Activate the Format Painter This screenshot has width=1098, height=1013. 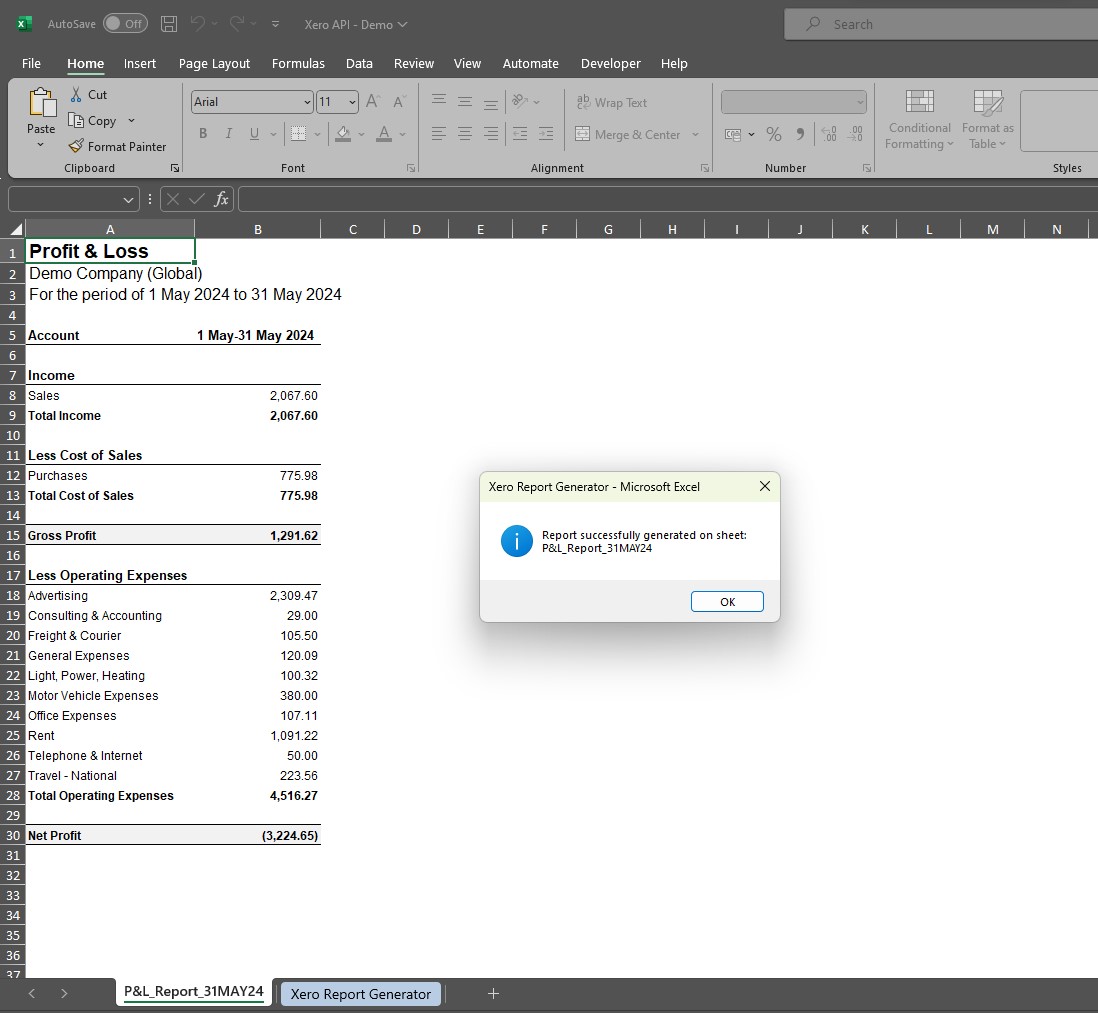click(x=118, y=146)
